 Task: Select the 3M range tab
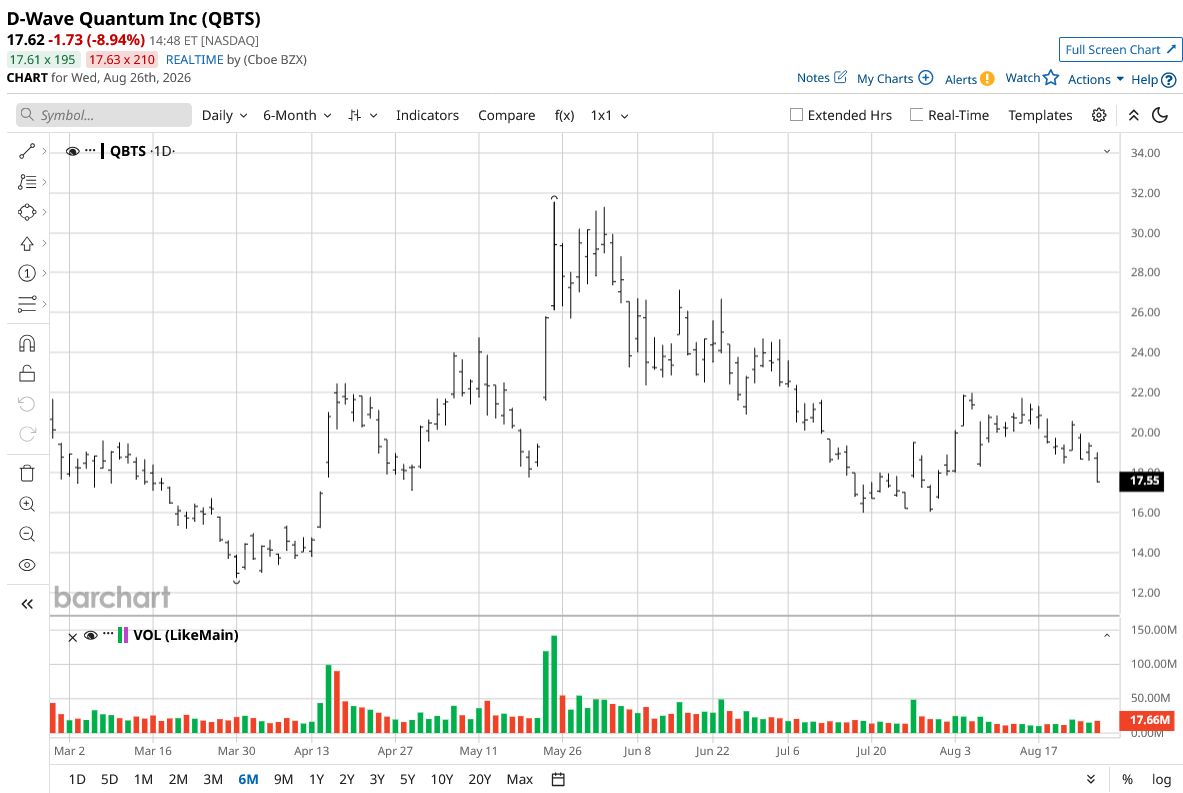click(x=213, y=779)
